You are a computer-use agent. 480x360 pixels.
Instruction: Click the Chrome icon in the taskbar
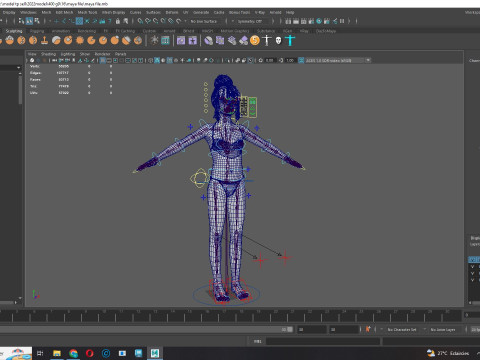click(x=73, y=353)
